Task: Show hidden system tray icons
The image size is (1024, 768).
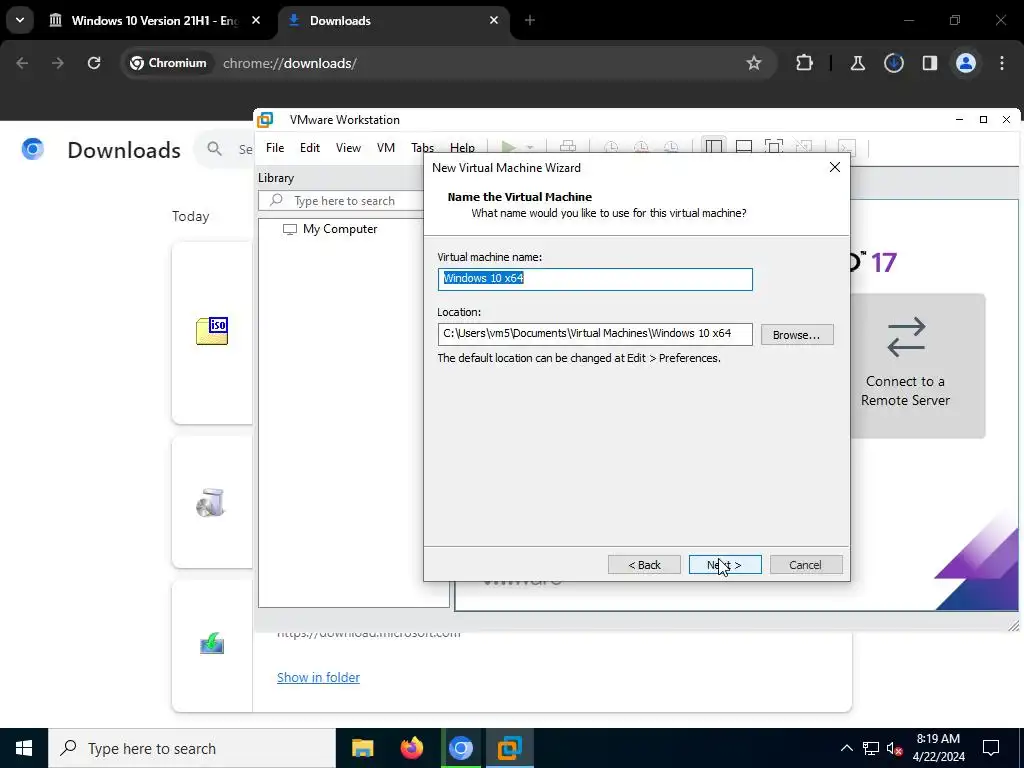Action: (846, 748)
